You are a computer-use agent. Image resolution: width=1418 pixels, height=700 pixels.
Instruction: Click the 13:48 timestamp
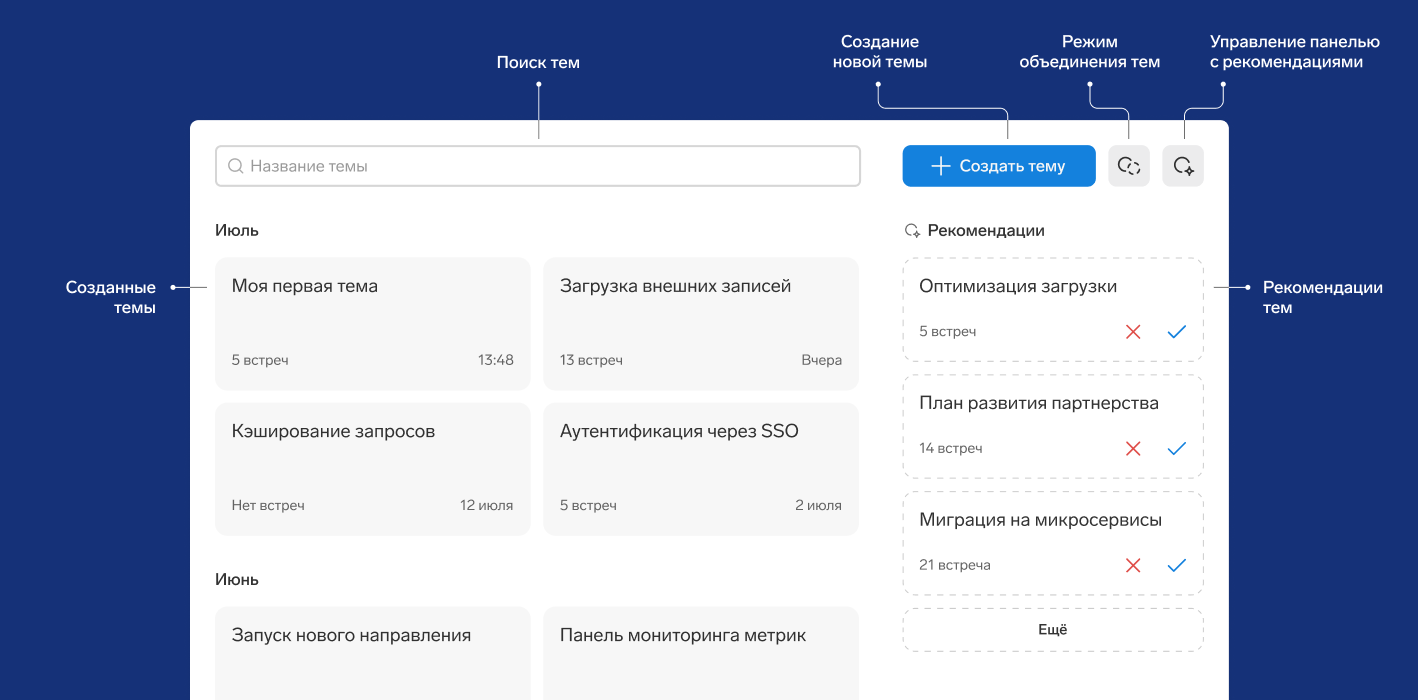point(496,360)
